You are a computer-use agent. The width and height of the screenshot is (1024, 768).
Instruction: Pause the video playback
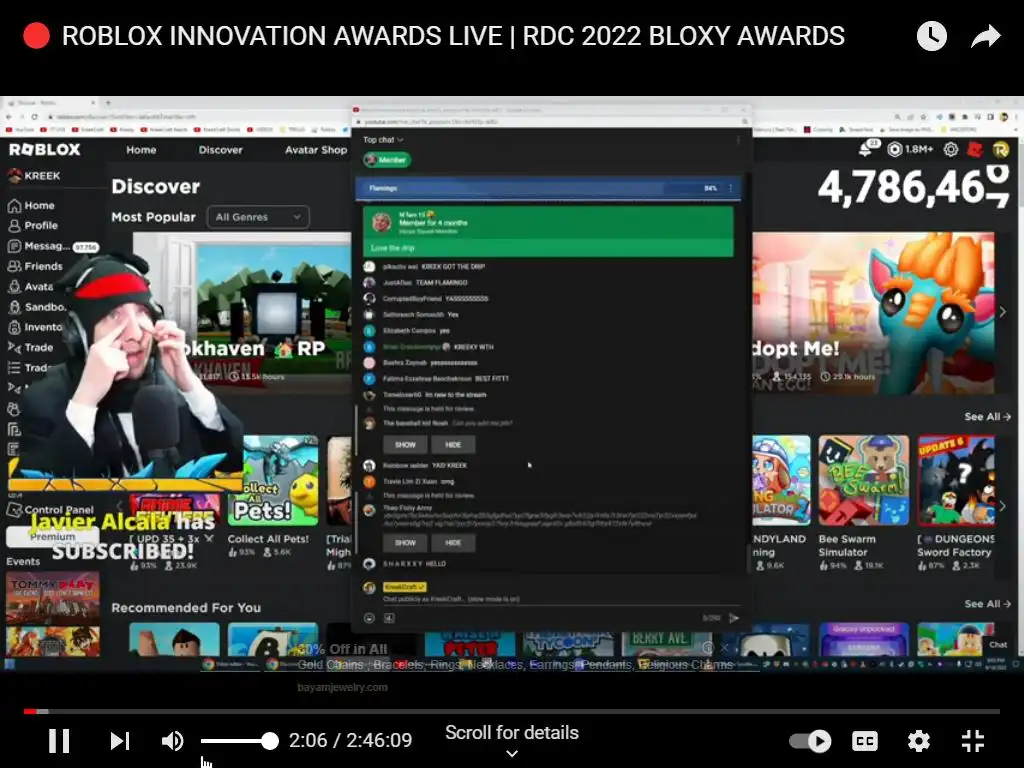(59, 741)
